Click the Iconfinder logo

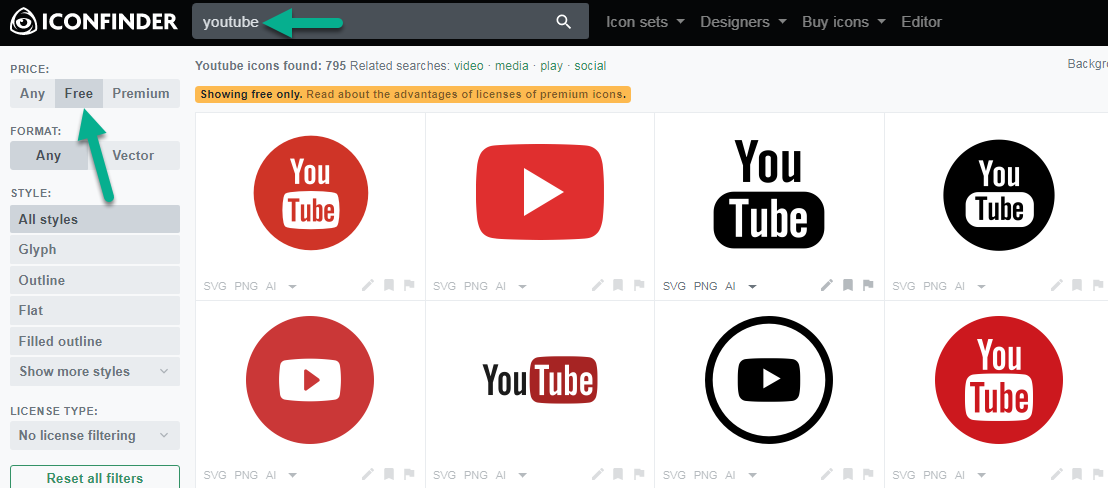pos(94,21)
